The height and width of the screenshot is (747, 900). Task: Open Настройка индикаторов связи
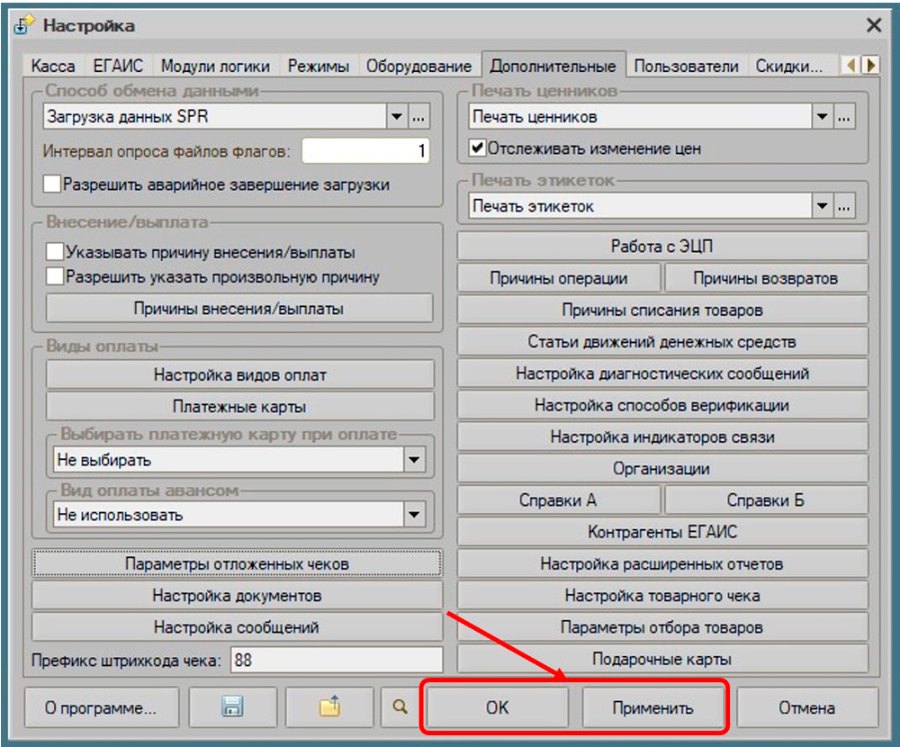[x=662, y=437]
